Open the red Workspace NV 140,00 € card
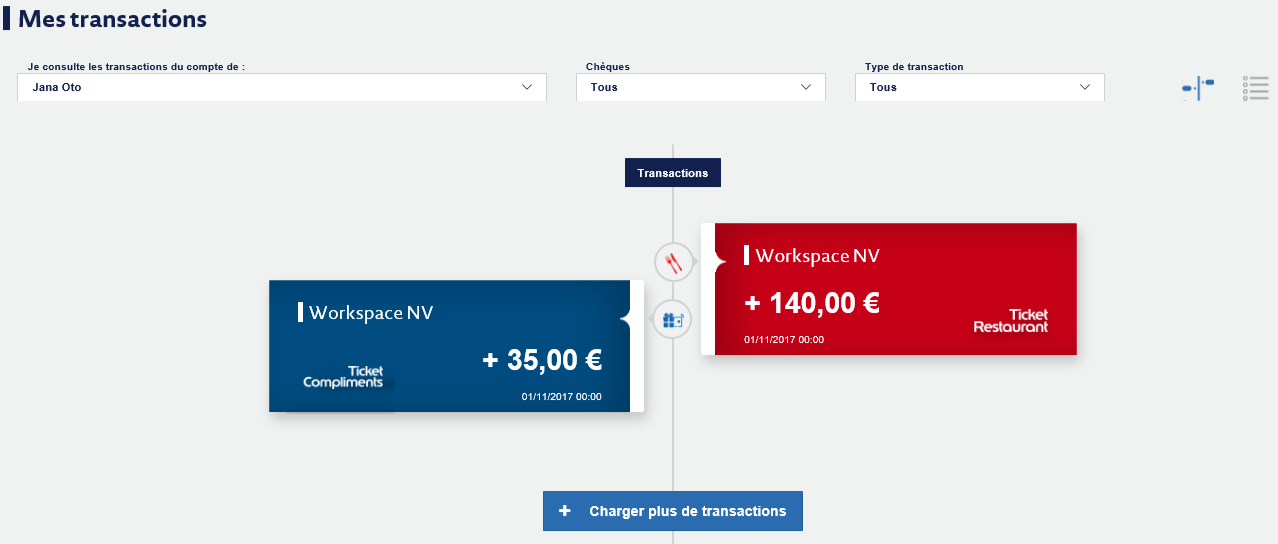Viewport: 1278px width, 544px height. pyautogui.click(x=889, y=289)
